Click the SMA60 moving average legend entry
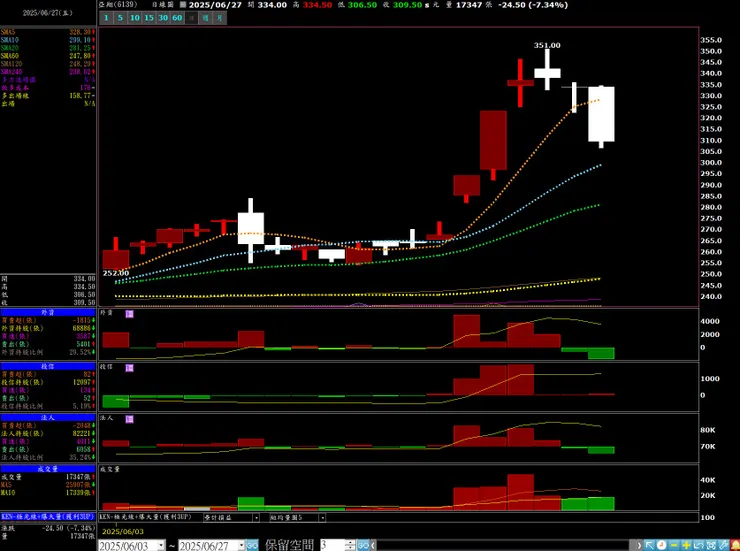740x551 pixels. [x=48, y=56]
